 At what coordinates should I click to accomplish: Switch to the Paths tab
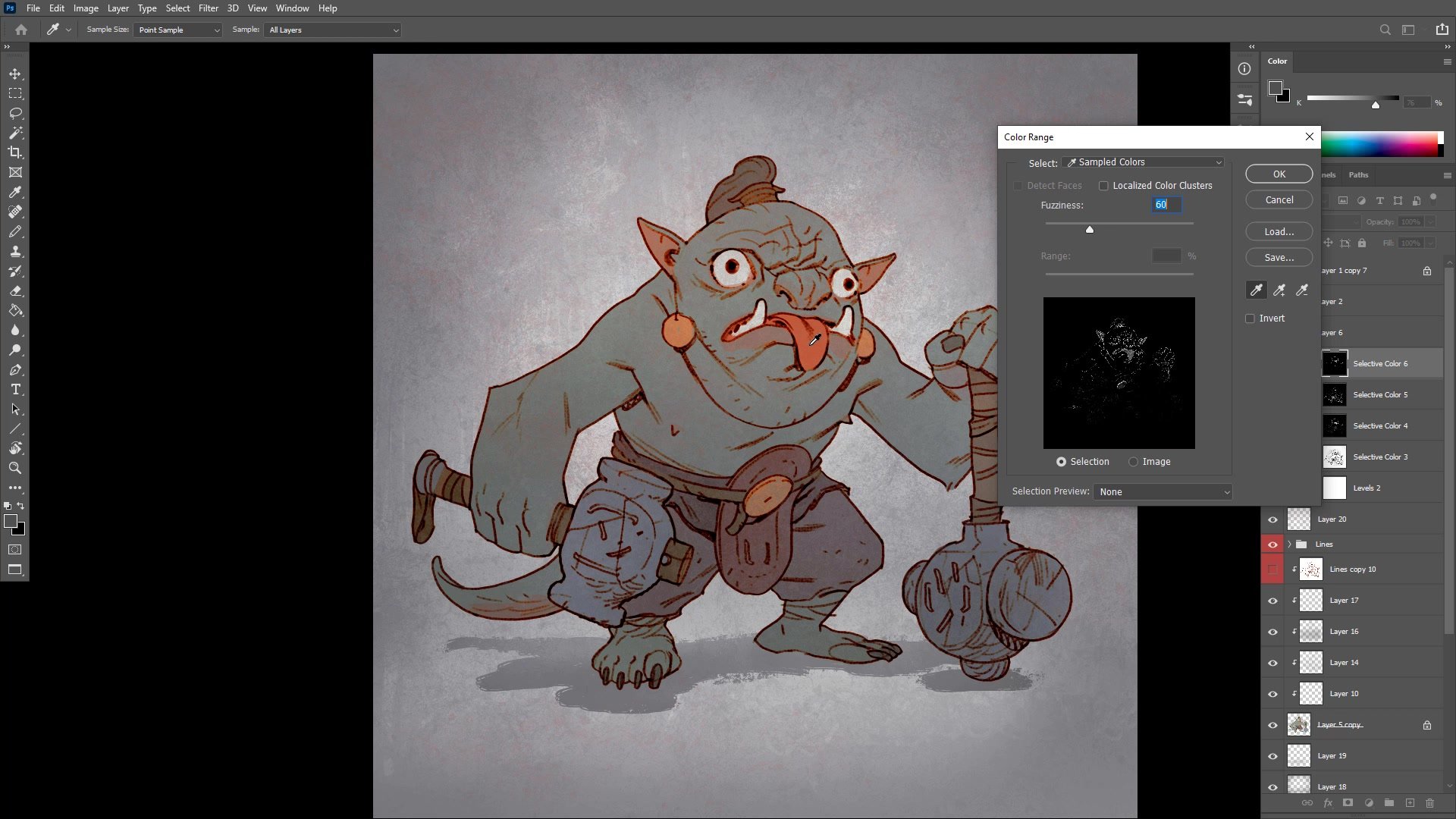[1358, 175]
